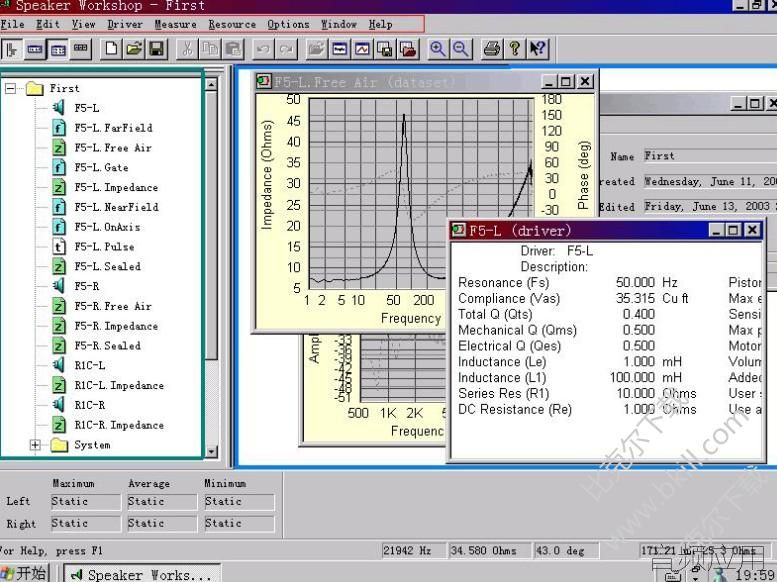Open the View menu

tap(83, 24)
